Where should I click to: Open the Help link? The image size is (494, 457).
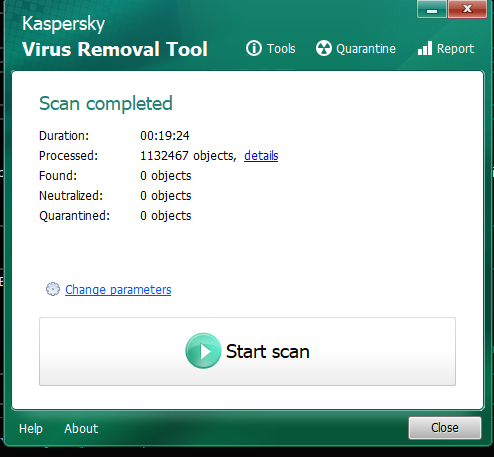click(31, 429)
